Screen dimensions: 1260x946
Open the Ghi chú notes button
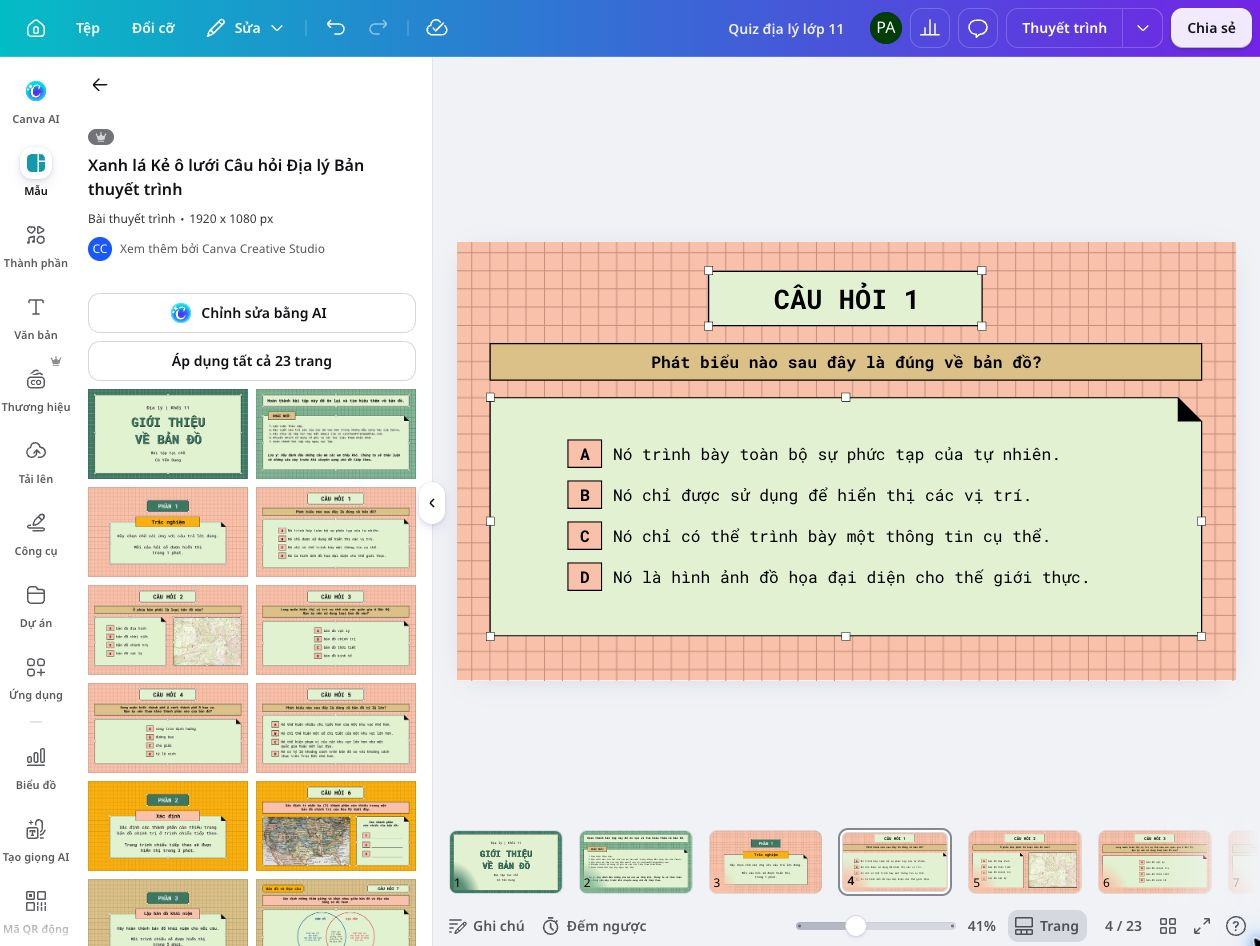click(x=487, y=926)
